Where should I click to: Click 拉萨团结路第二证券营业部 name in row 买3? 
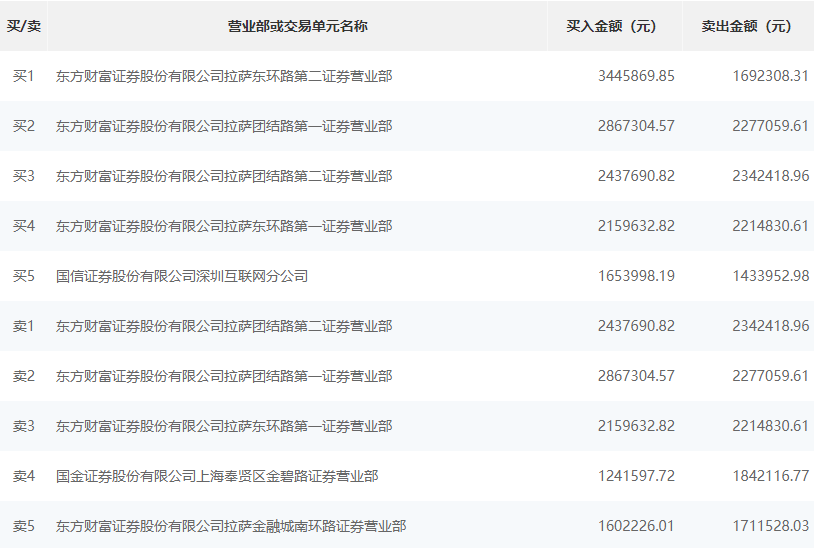pyautogui.click(x=224, y=176)
